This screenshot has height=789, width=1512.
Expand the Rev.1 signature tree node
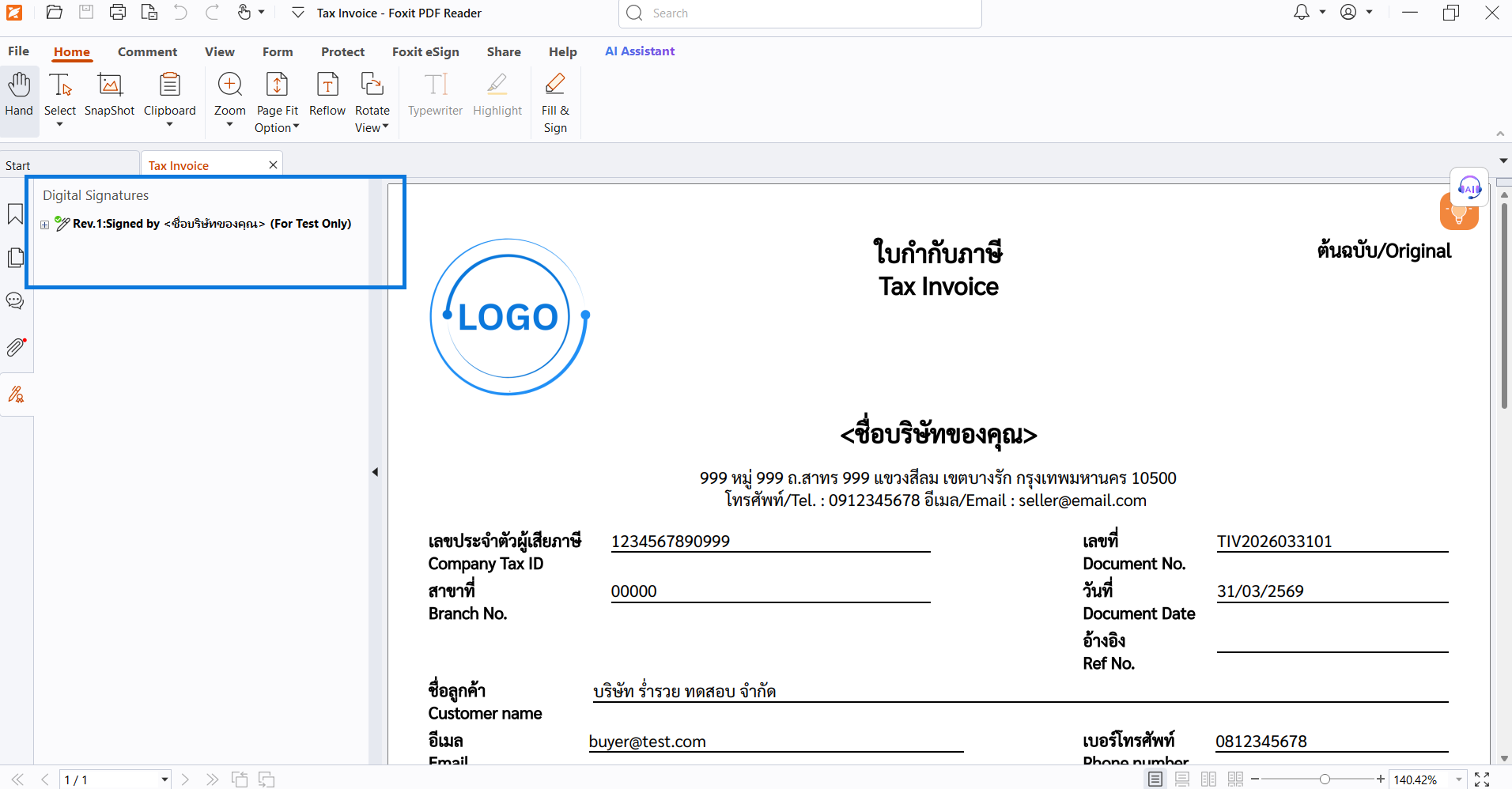(x=45, y=225)
